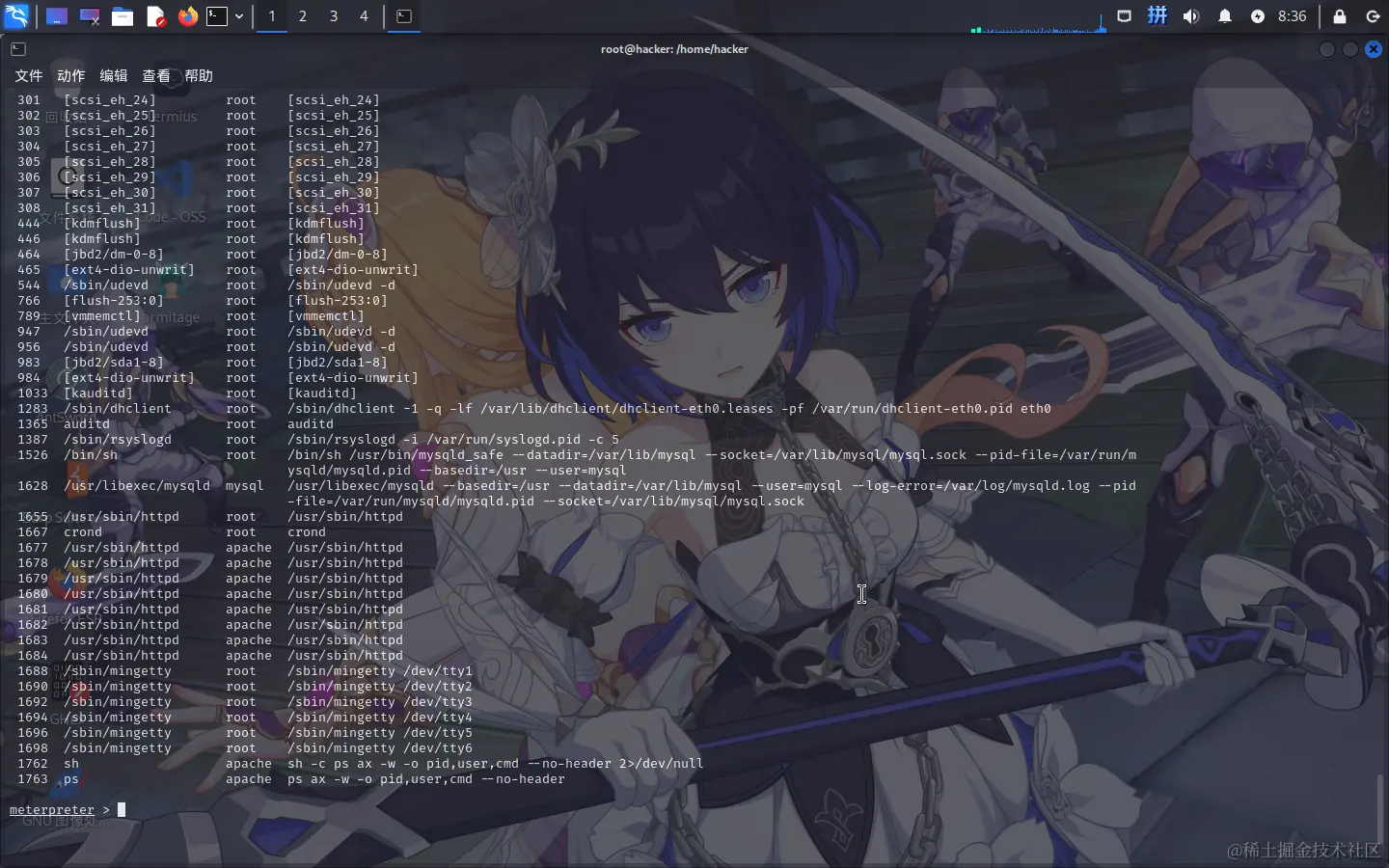This screenshot has height=868, width=1389.
Task: Switch to workspace 3
Action: (x=334, y=16)
